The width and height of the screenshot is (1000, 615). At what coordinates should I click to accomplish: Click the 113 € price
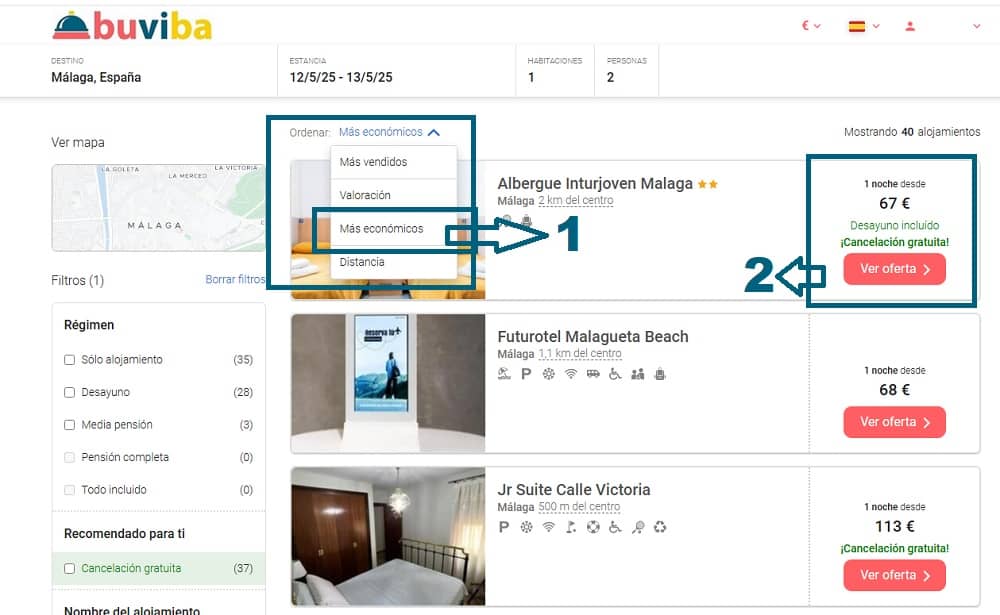(894, 526)
